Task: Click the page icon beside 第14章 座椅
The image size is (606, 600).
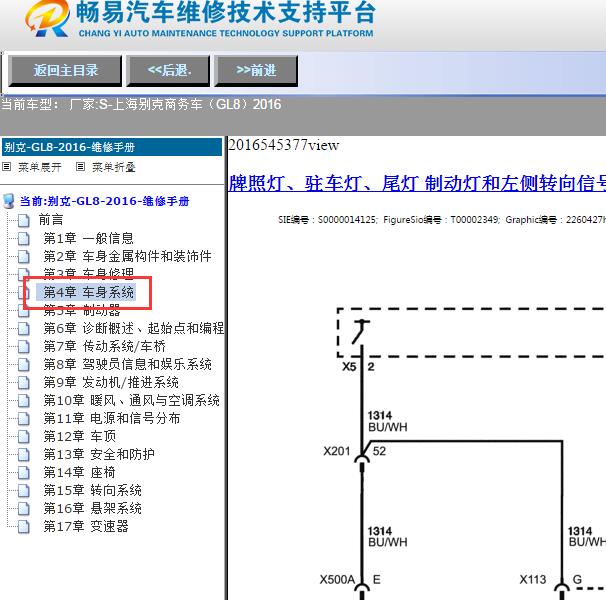Action: (24, 473)
